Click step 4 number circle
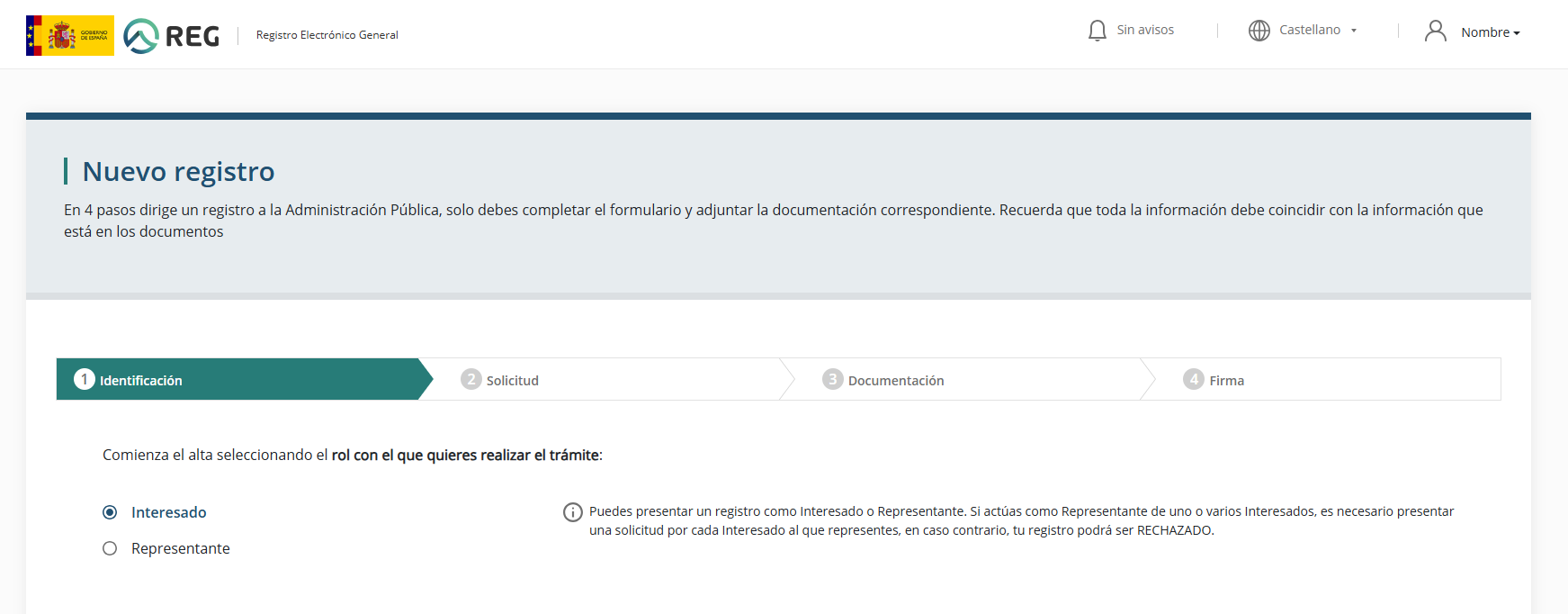Image resolution: width=1568 pixels, height=614 pixels. coord(1193,379)
